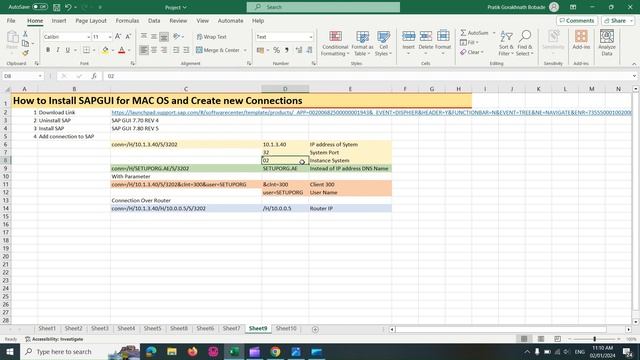Decrease font size icon
This screenshot has height=360, width=640.
pos(128,36)
